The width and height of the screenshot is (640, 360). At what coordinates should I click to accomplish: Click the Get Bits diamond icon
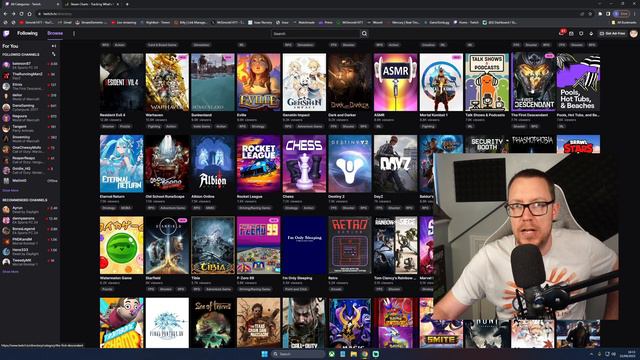(x=591, y=33)
